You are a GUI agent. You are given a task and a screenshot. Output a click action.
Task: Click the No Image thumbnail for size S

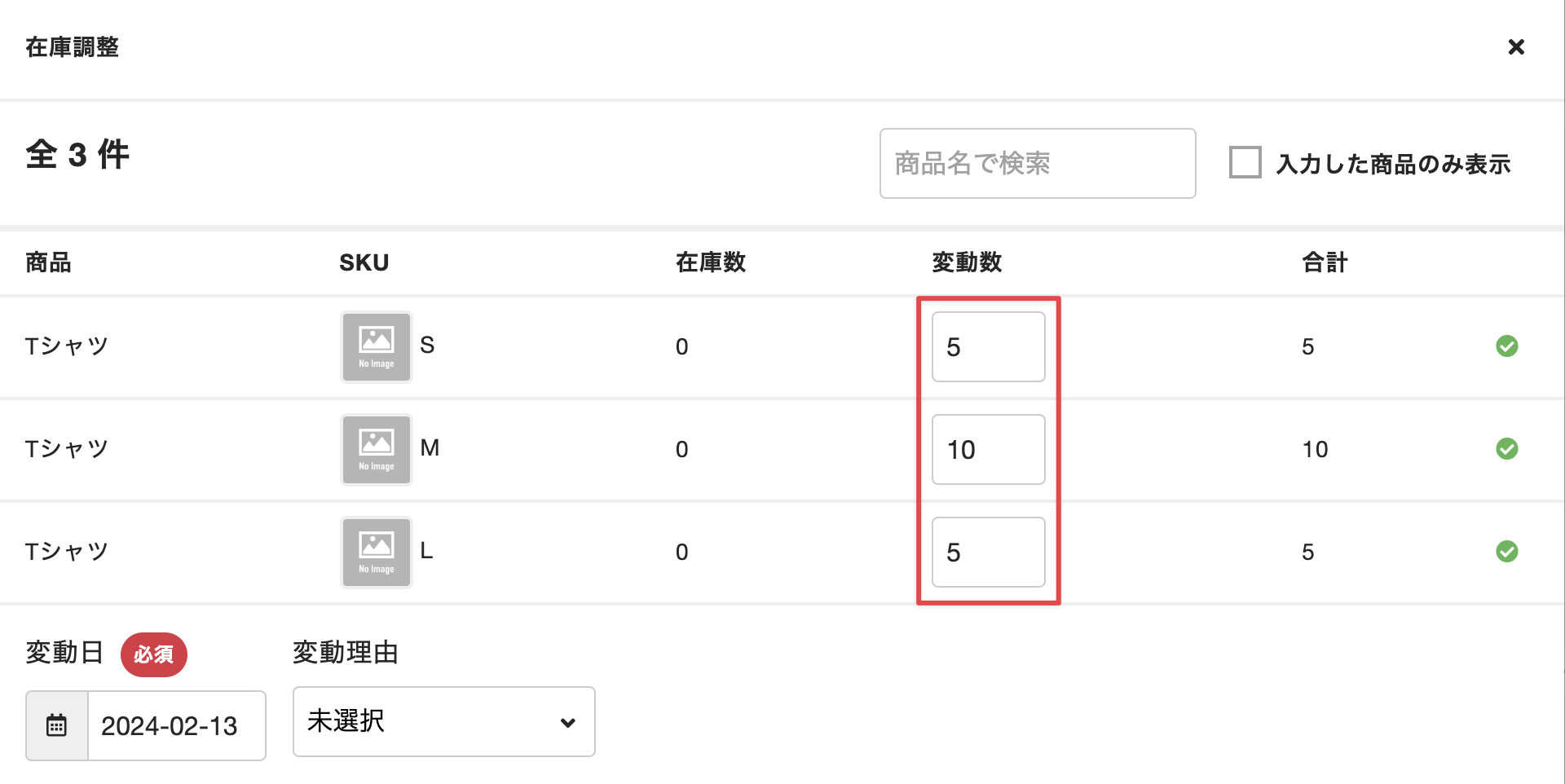(377, 347)
